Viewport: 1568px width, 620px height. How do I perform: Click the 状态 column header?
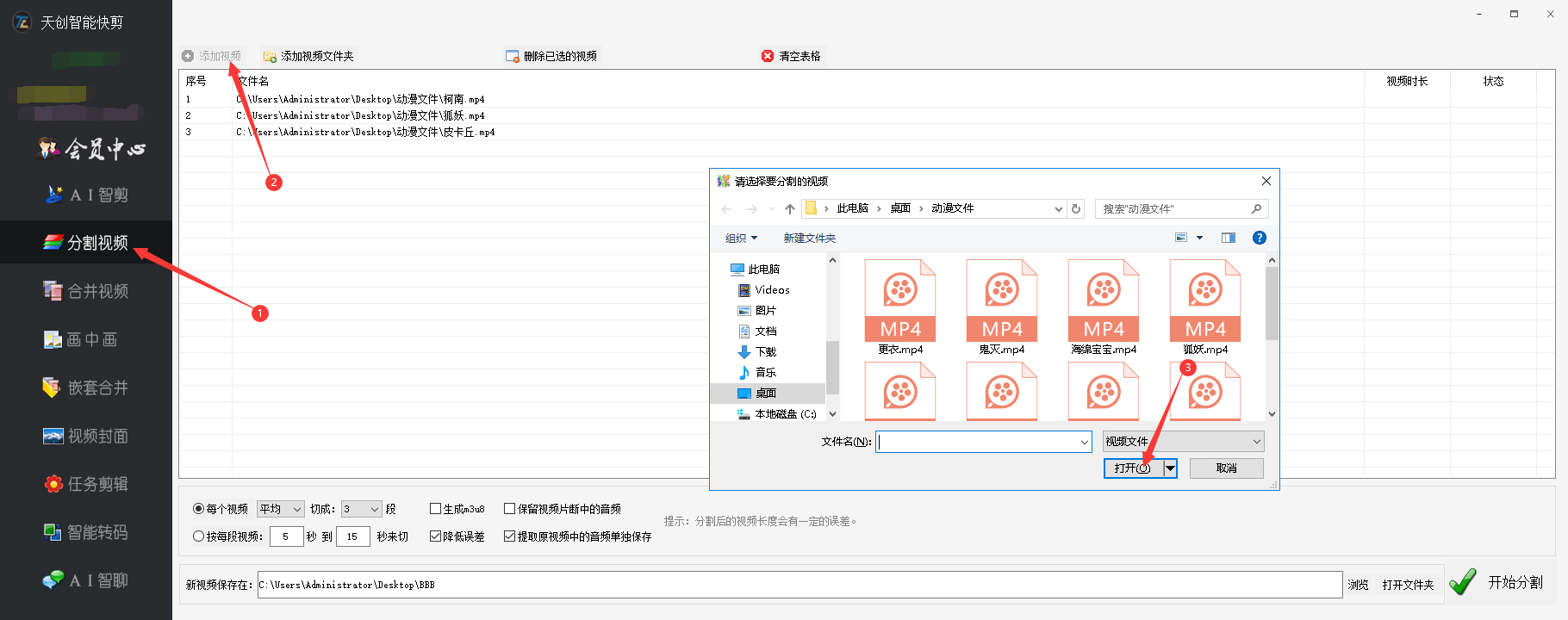click(1493, 81)
